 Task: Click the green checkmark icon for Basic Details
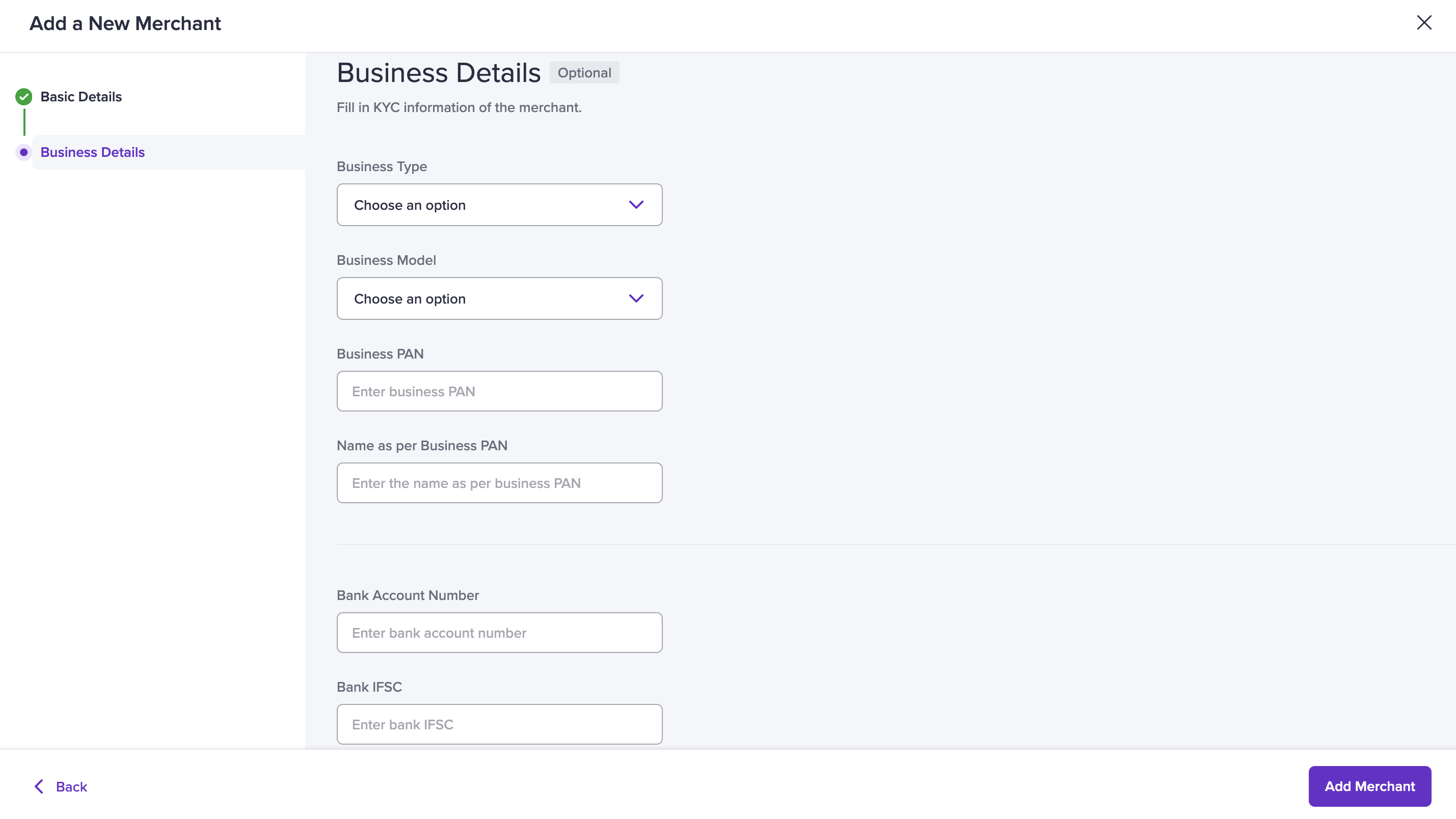[x=24, y=97]
